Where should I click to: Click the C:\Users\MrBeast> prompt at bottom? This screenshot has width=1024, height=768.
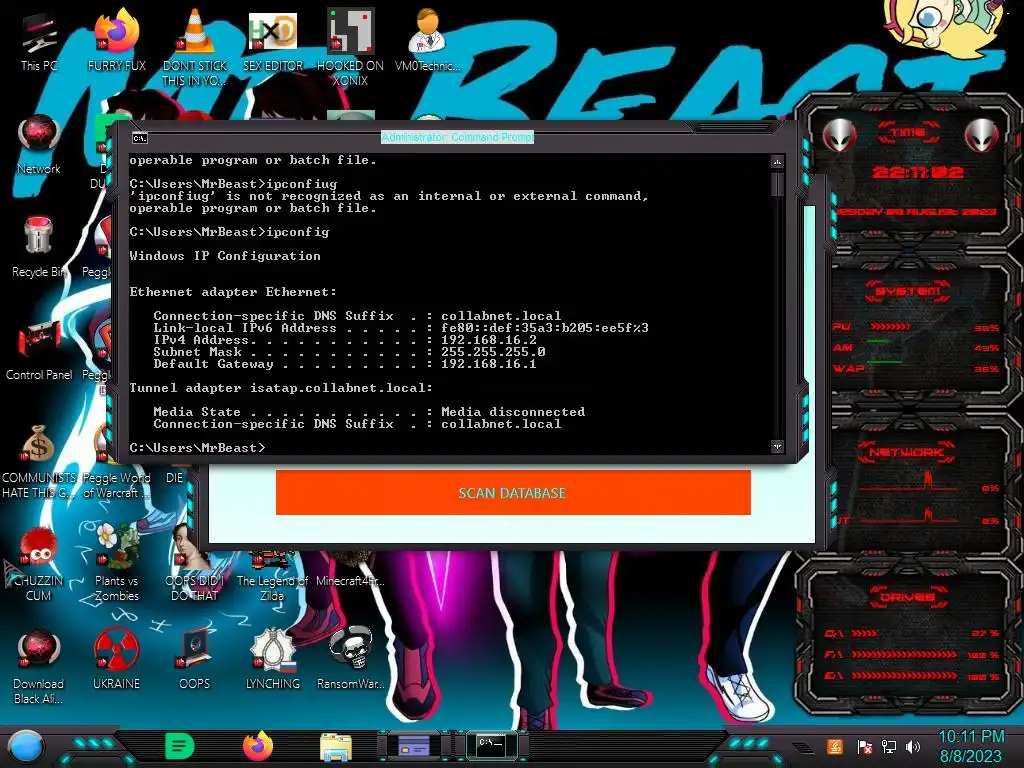point(197,448)
